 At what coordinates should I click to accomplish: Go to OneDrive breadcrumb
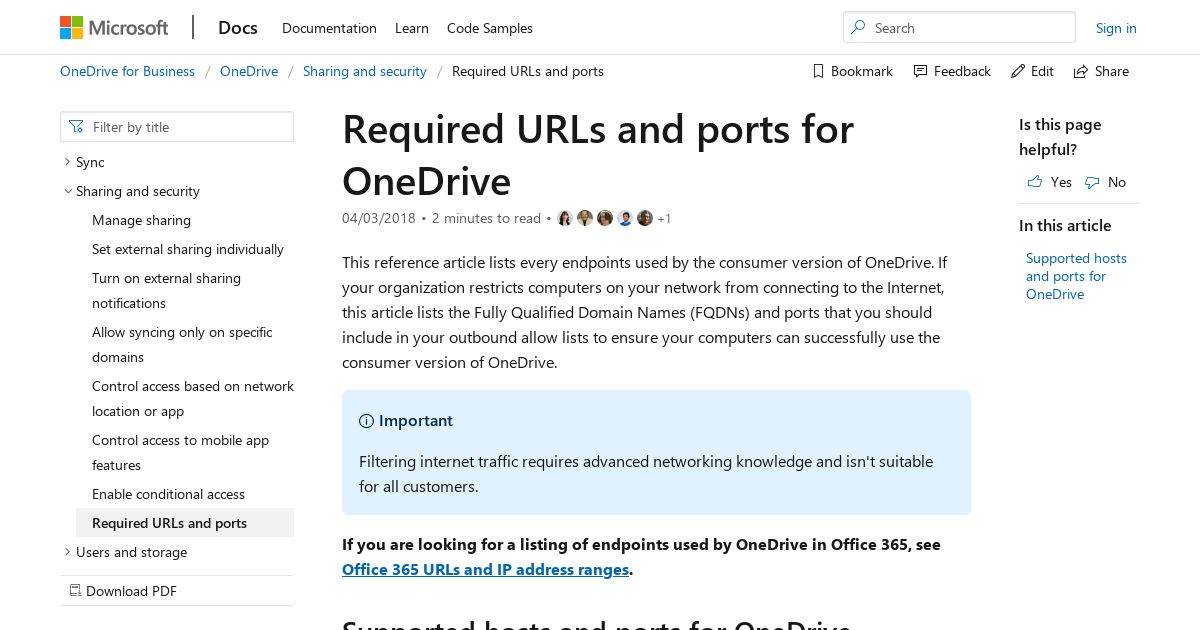(x=249, y=71)
